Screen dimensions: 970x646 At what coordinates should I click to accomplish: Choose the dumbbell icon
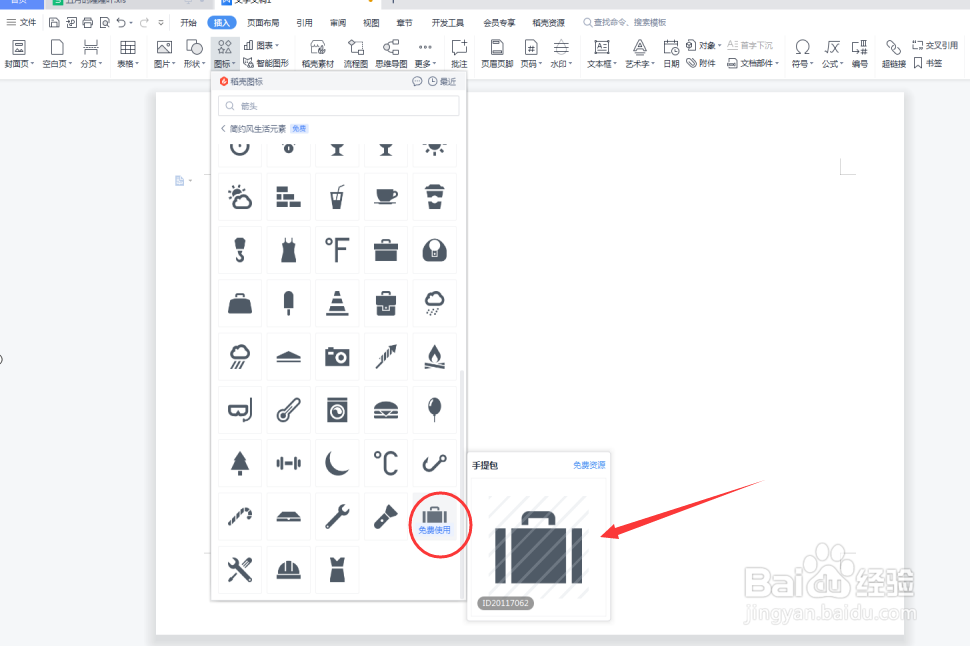pos(289,463)
